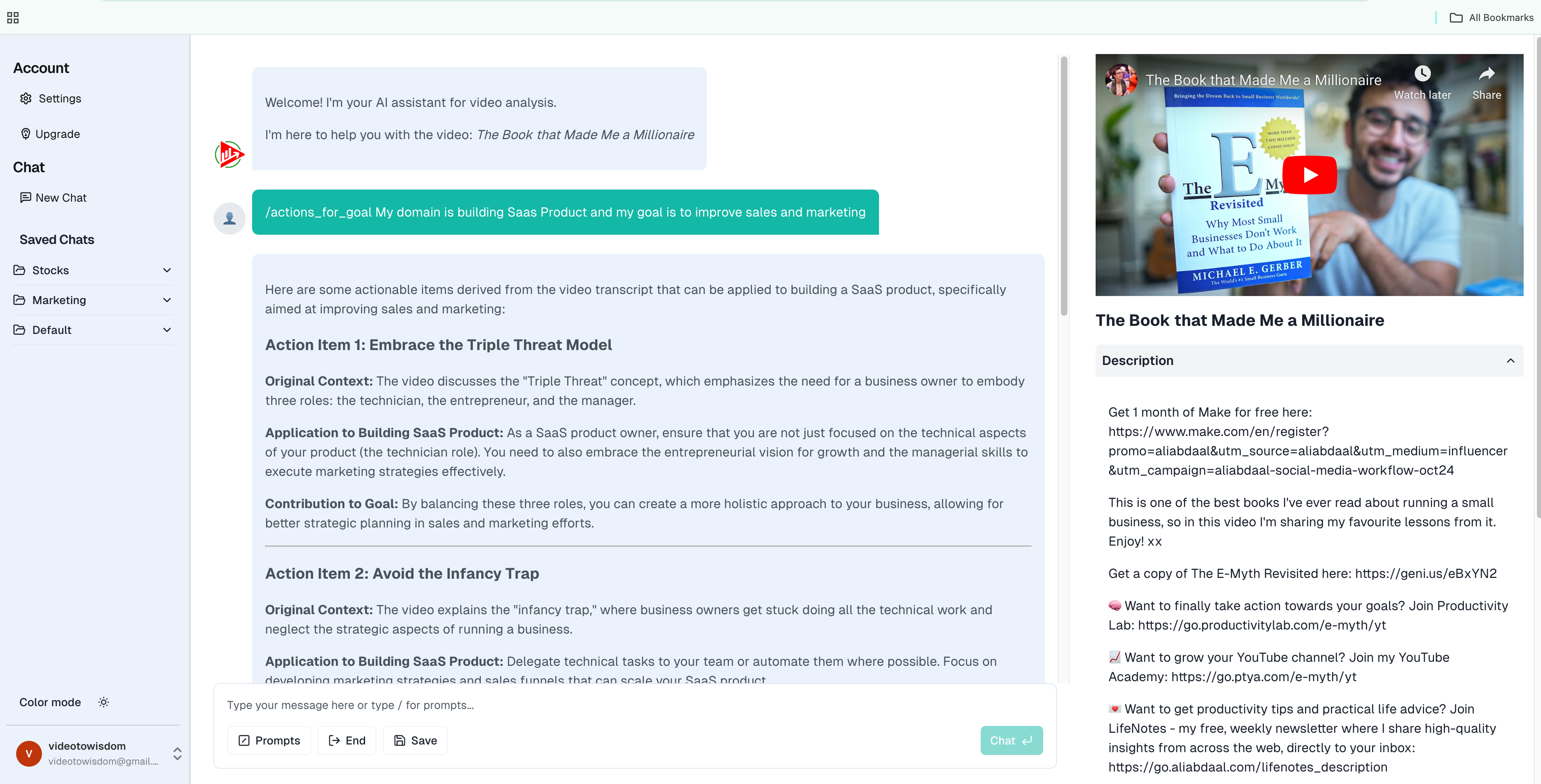Send message with the Chat button
Screen dimensions: 1541x784
pyautogui.click(x=1011, y=740)
